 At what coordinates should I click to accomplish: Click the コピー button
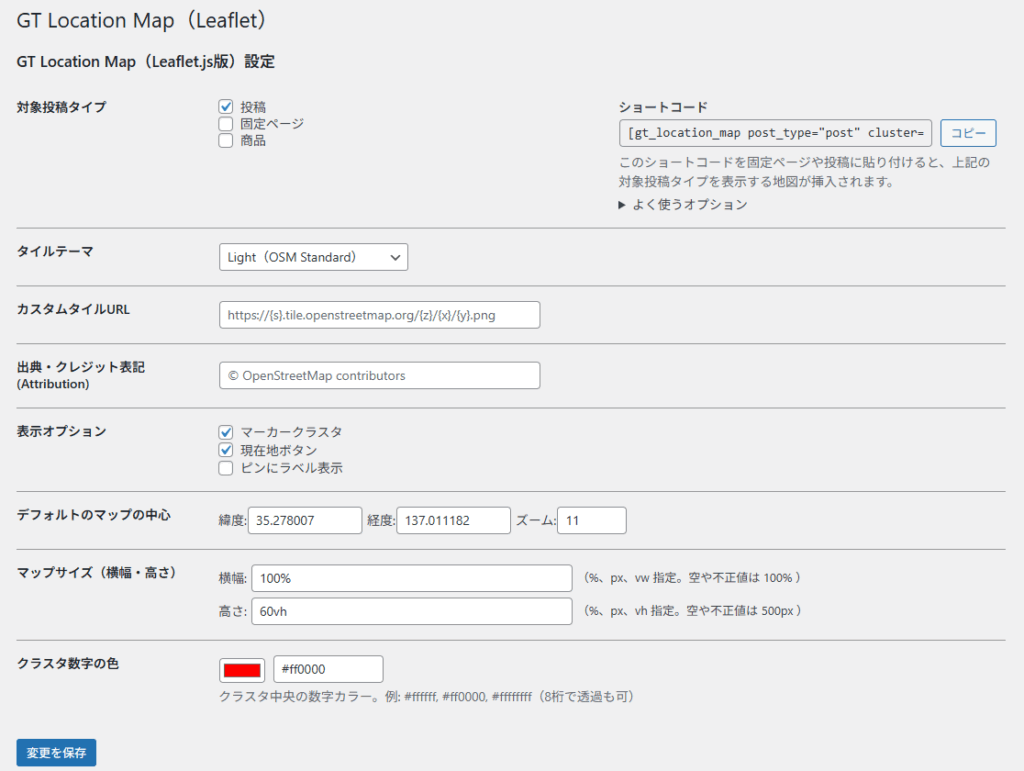(967, 133)
